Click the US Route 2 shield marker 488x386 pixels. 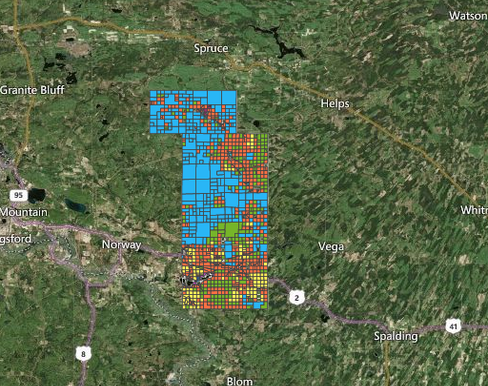click(x=296, y=297)
